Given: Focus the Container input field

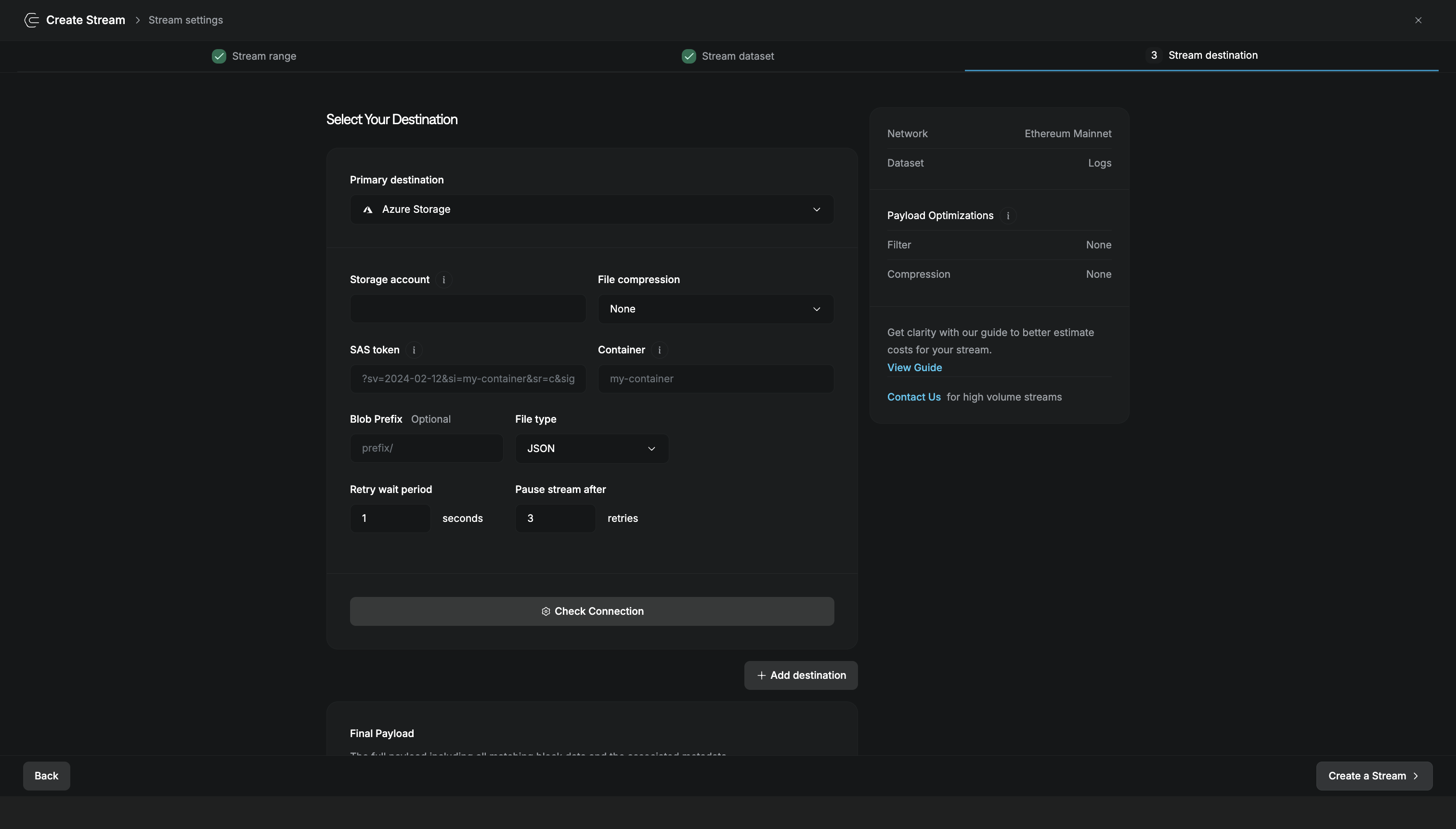Looking at the screenshot, I should [715, 378].
